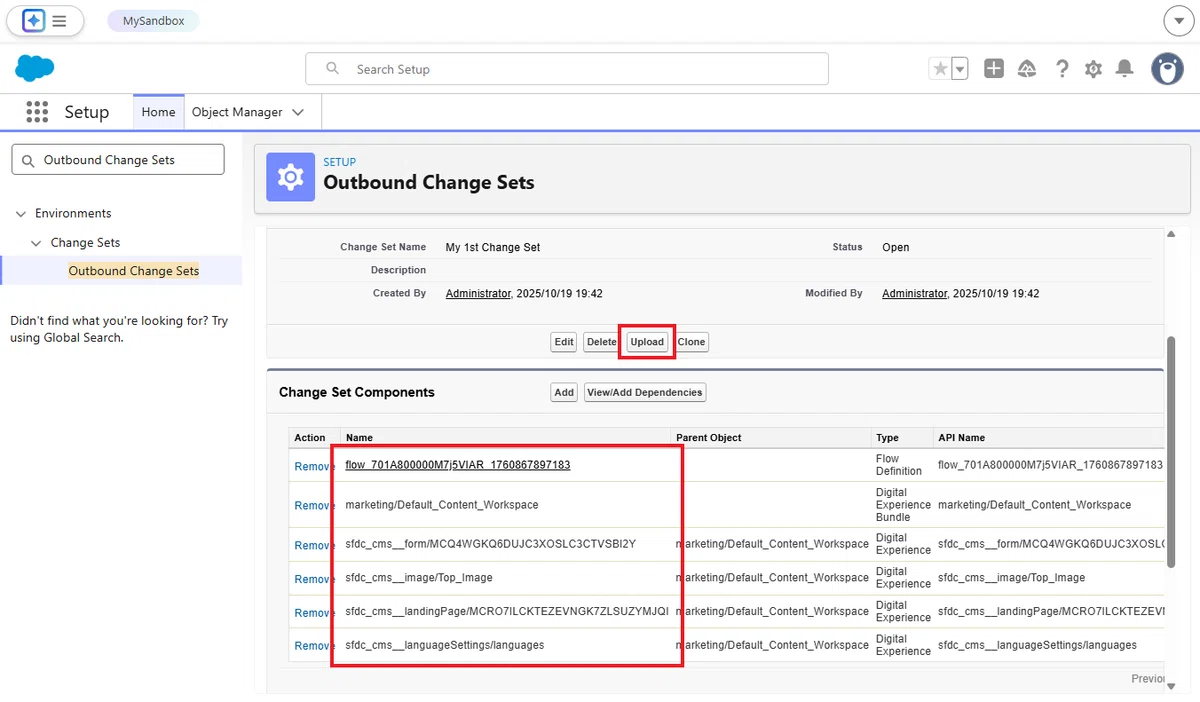Switch to the Home tab
Image resolution: width=1200 pixels, height=702 pixels.
pyautogui.click(x=158, y=112)
